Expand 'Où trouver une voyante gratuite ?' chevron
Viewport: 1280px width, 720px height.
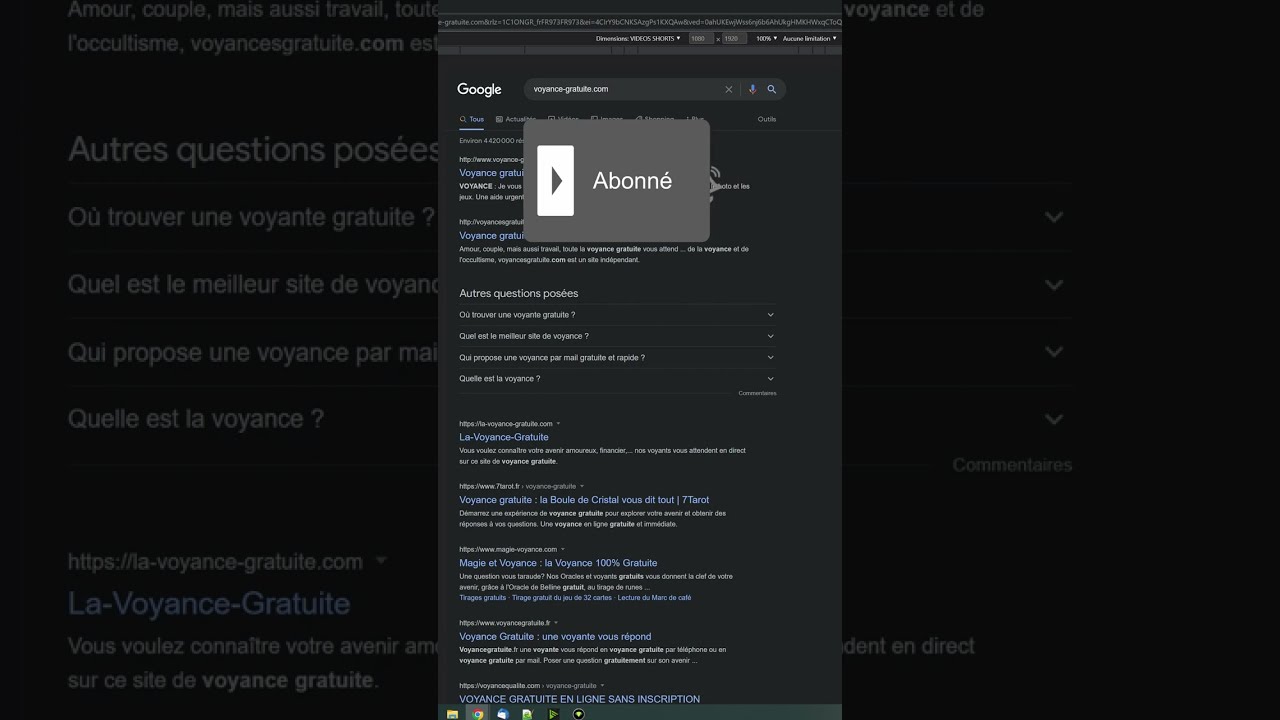pyautogui.click(x=770, y=315)
